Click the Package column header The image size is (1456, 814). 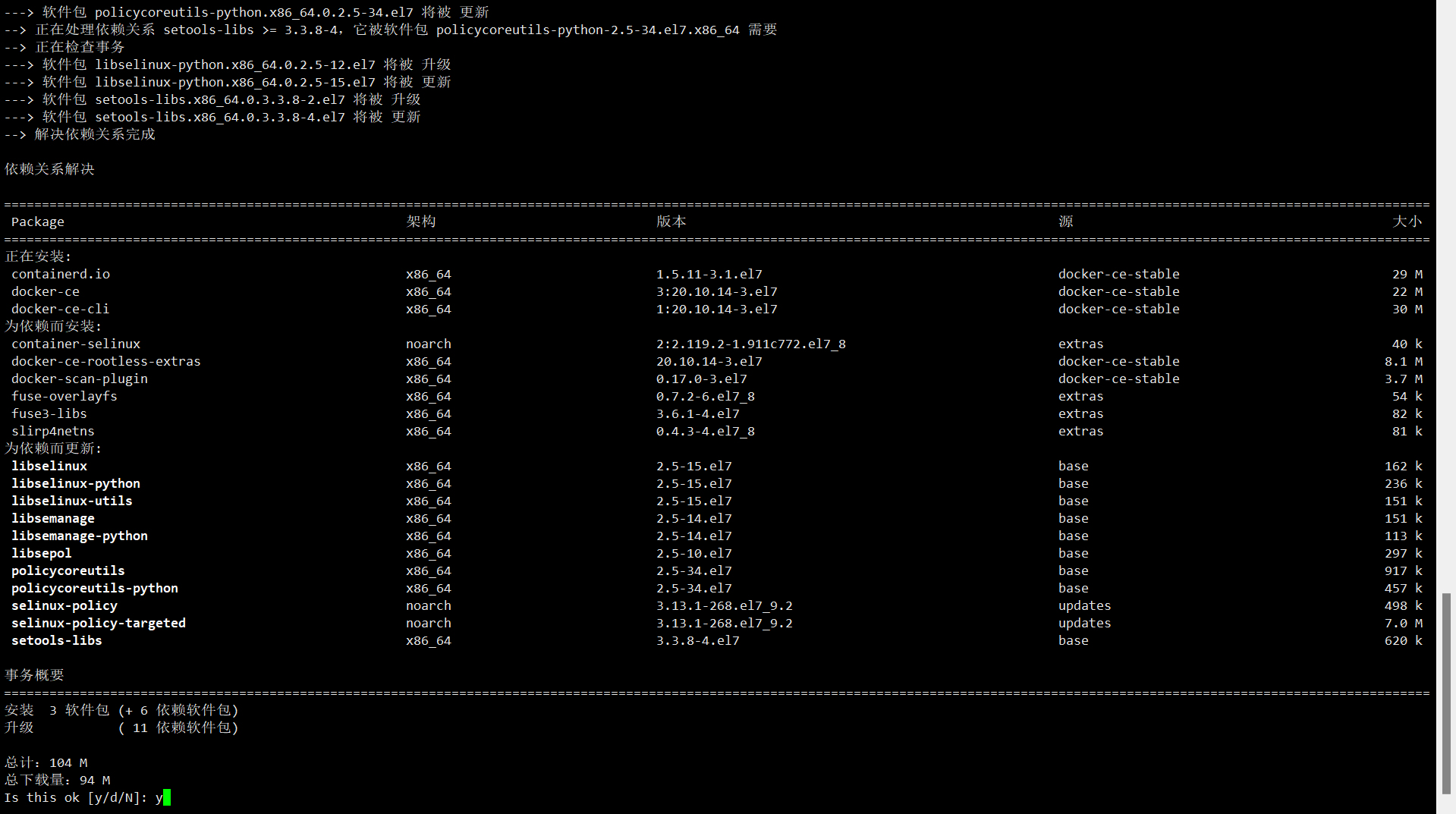point(38,222)
